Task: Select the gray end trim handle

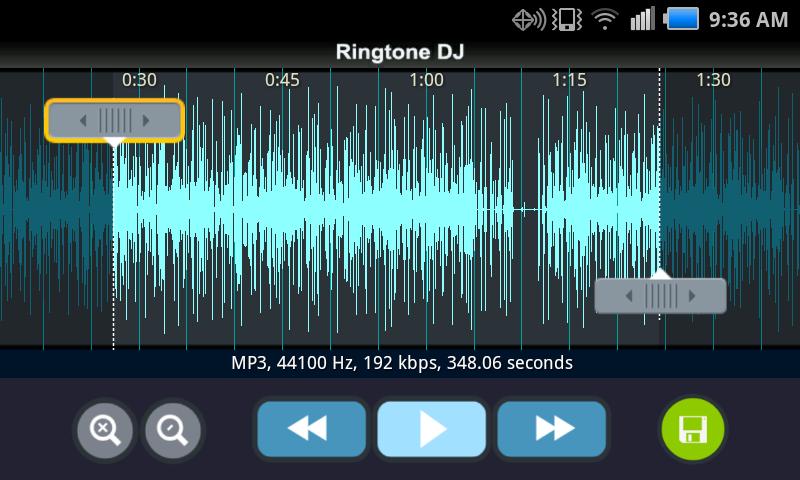Action: [x=660, y=296]
